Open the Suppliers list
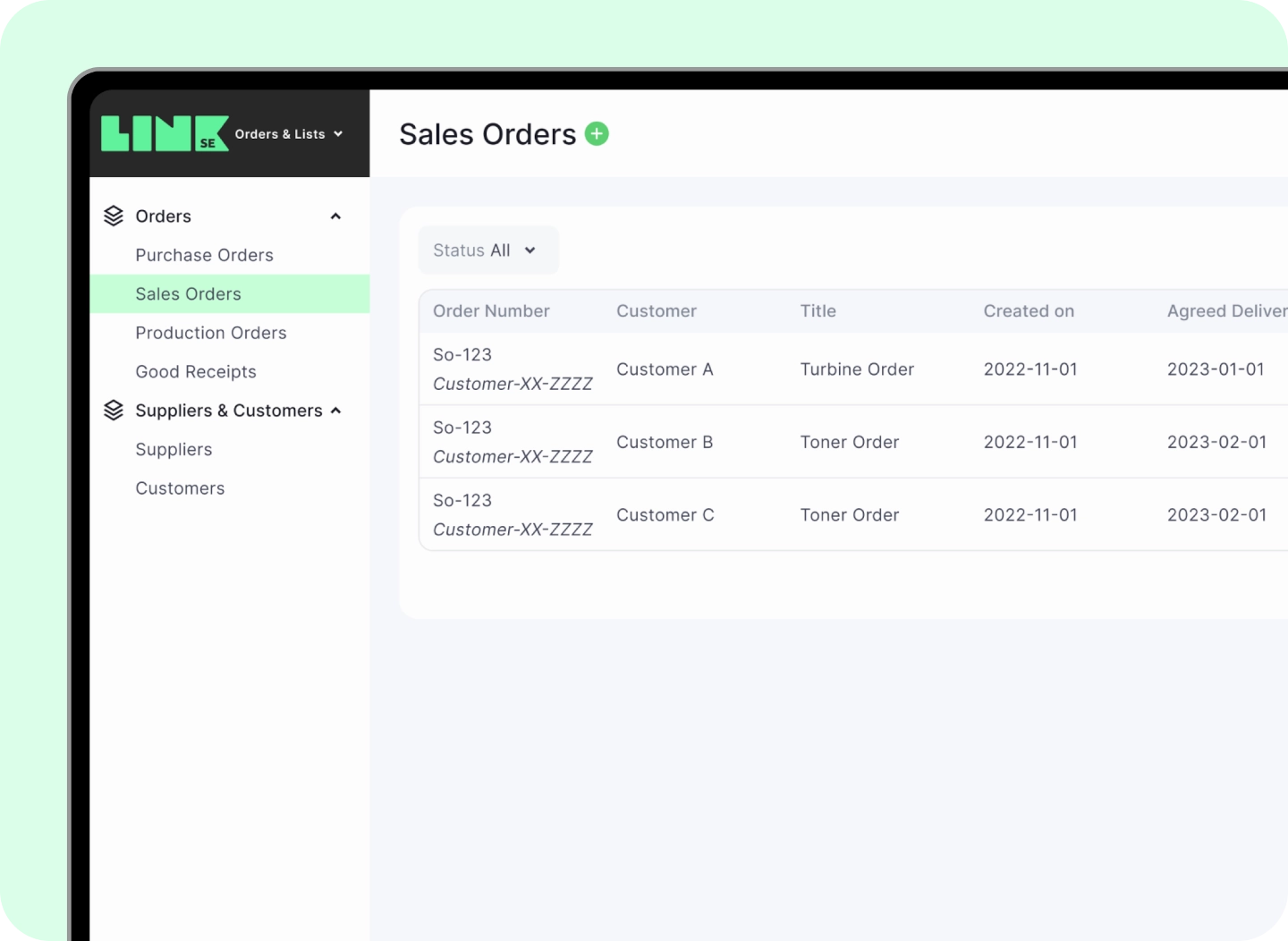The height and width of the screenshot is (941, 1288). coord(174,449)
